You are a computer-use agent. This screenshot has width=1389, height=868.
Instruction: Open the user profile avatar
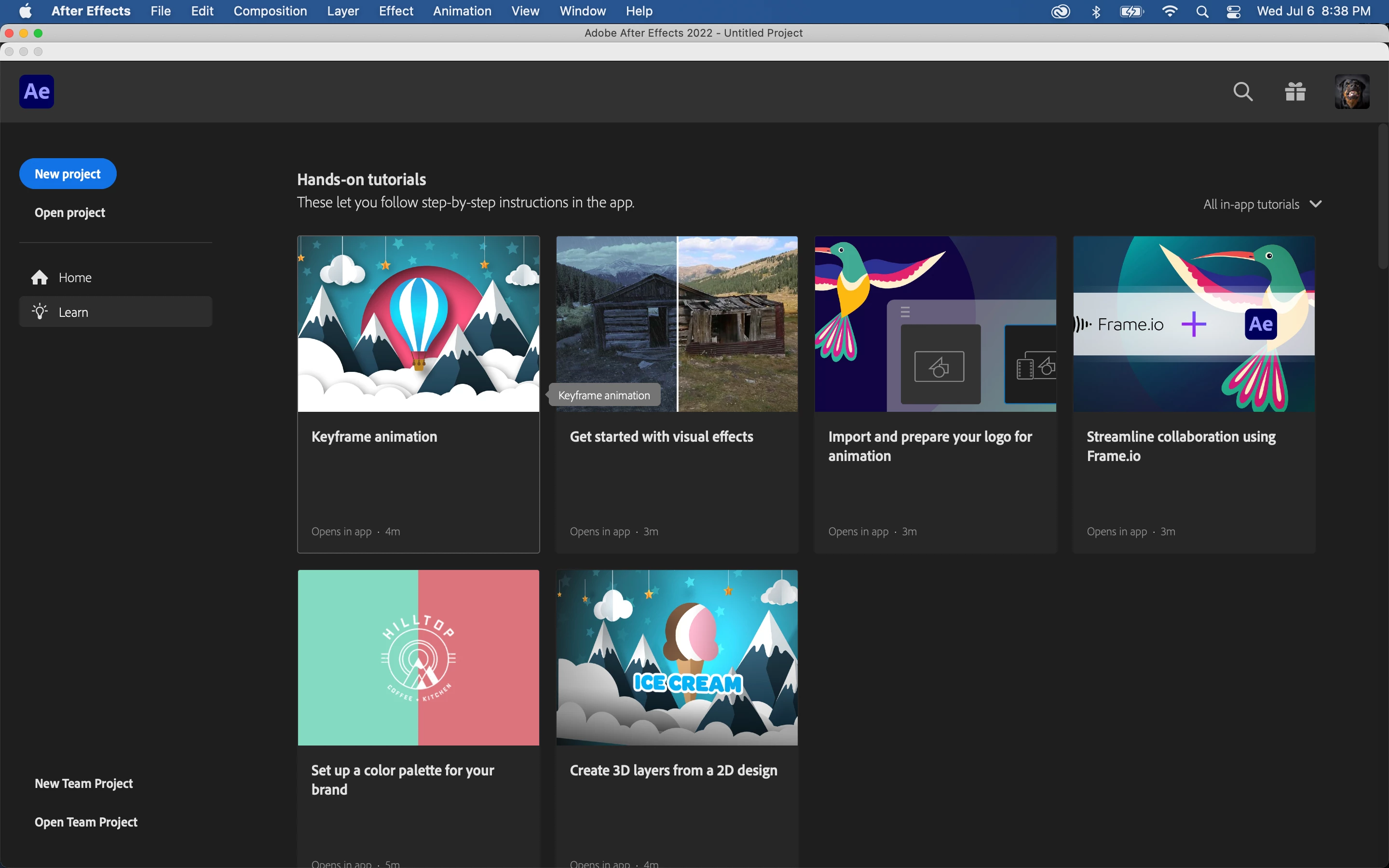1352,91
